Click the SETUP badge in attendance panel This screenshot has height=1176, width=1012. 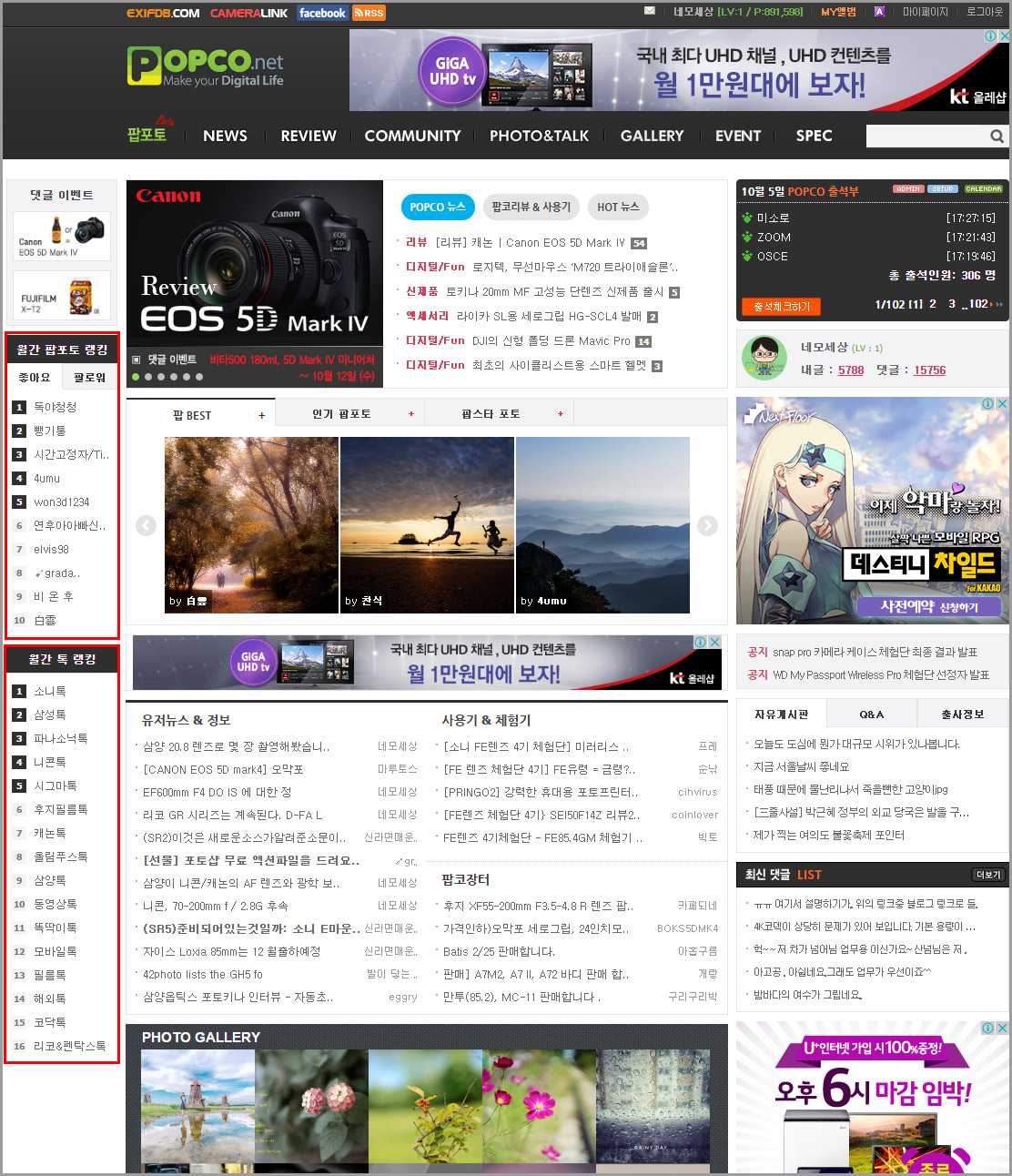pyautogui.click(x=943, y=189)
